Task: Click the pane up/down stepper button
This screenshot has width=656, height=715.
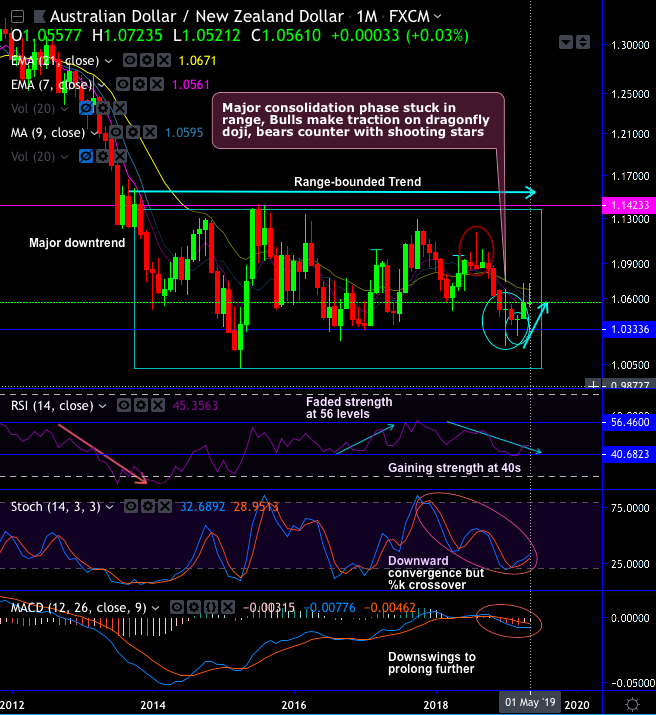Action: [583, 42]
